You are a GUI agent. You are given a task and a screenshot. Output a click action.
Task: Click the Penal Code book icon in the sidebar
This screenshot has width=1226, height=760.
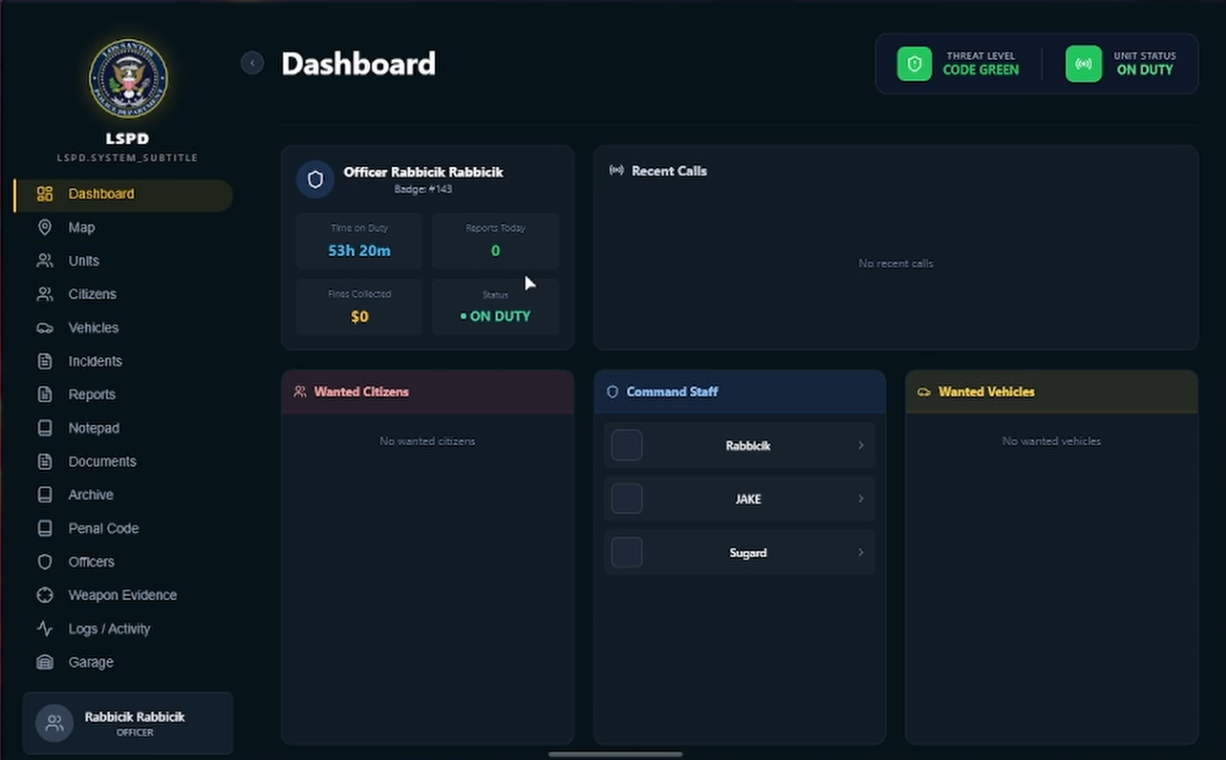tap(45, 528)
